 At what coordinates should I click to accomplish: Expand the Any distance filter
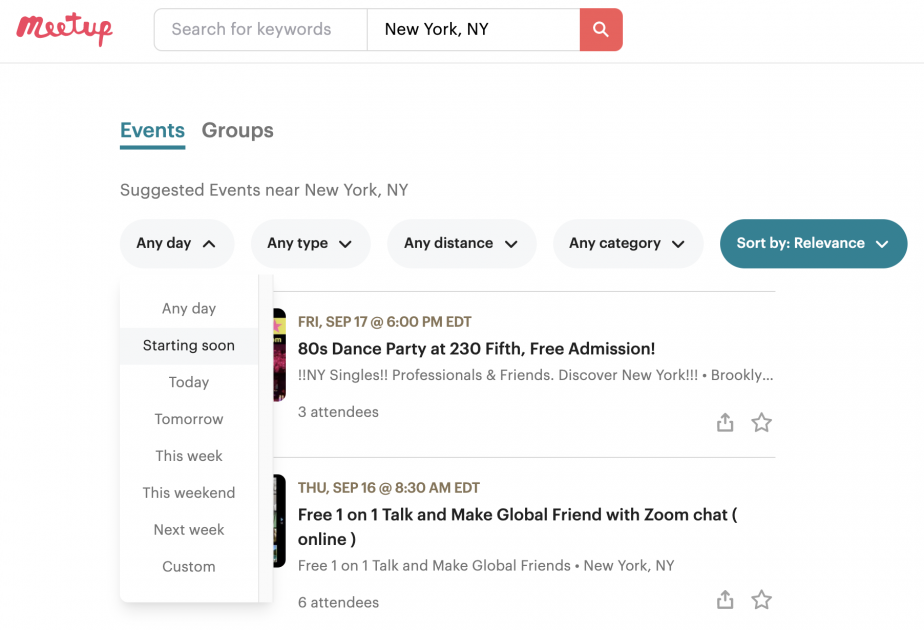[461, 243]
